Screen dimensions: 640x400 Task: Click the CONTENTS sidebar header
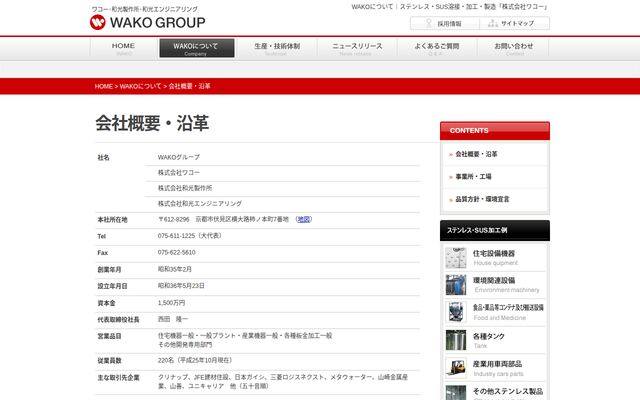(495, 131)
